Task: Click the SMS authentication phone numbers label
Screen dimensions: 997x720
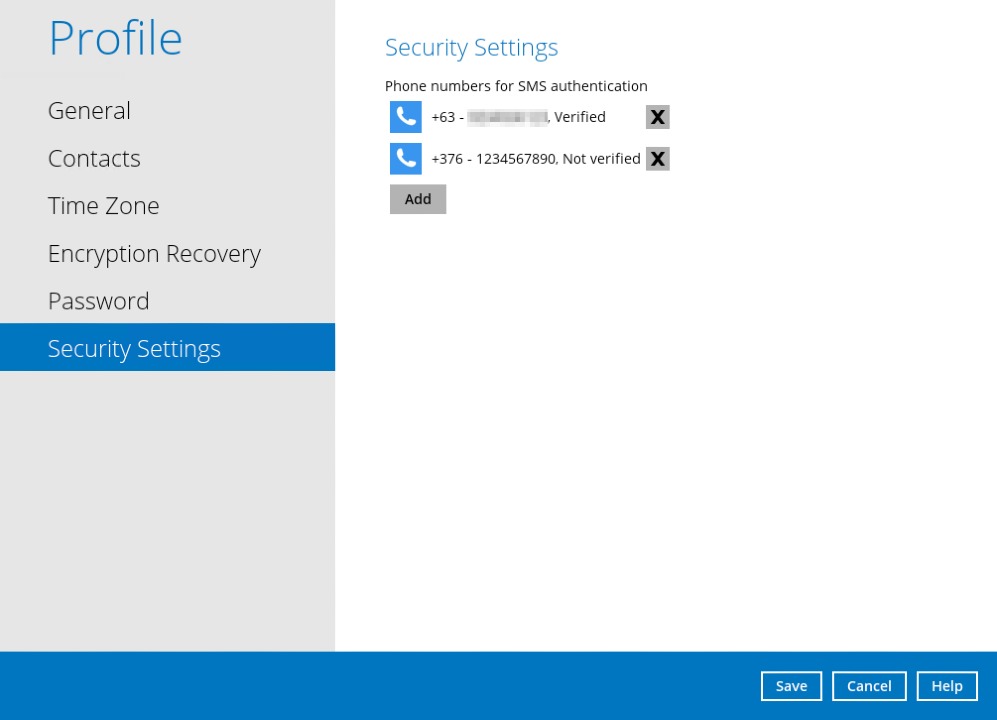Action: click(x=516, y=86)
